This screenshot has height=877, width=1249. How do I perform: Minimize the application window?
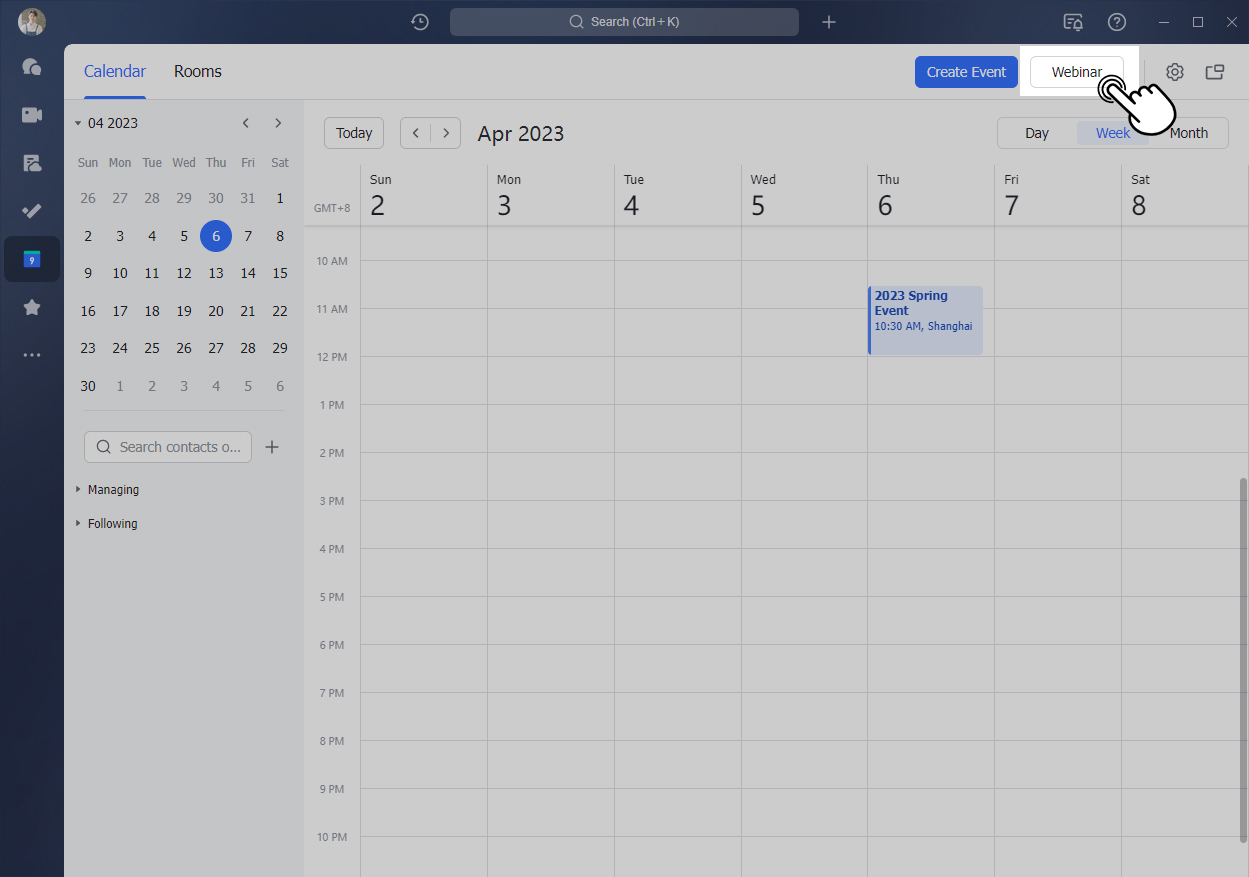point(1163,22)
